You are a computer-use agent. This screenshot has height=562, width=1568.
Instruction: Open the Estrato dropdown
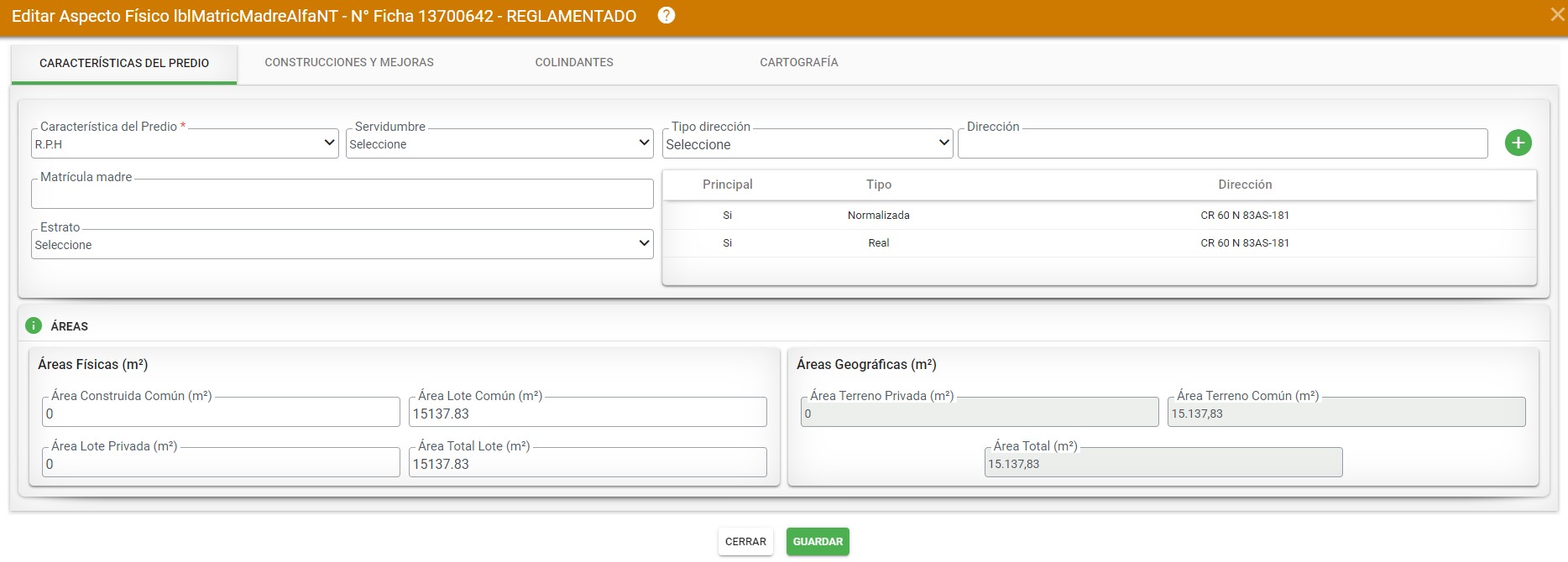tap(342, 244)
